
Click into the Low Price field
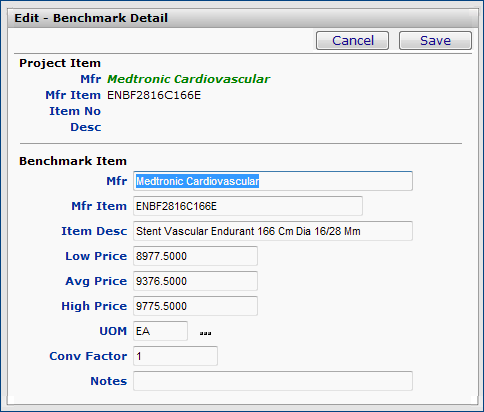pos(195,256)
